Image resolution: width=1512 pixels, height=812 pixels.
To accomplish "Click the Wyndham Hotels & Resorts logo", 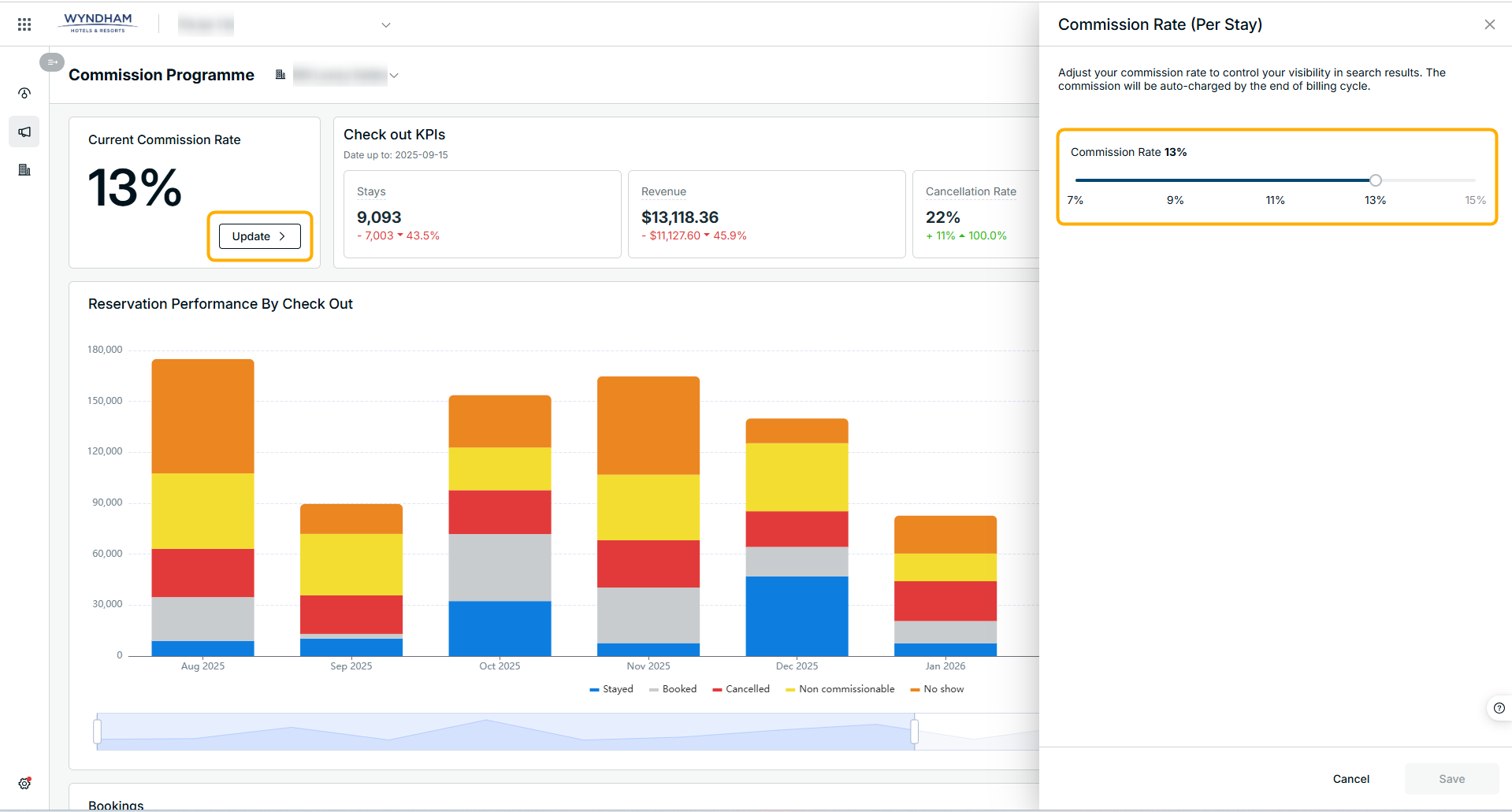I will pyautogui.click(x=98, y=23).
